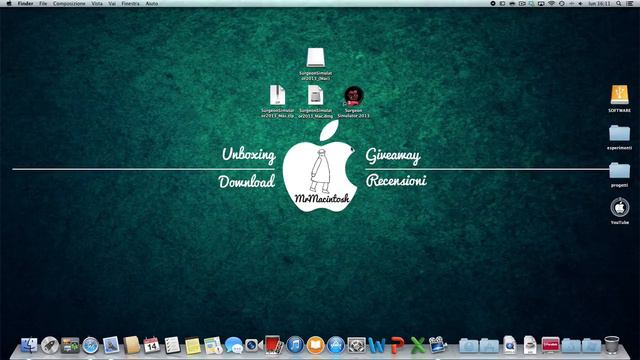This screenshot has width=640, height=360.
Task: Open Reminders checklist icon in Dock
Action: pyautogui.click(x=172, y=345)
